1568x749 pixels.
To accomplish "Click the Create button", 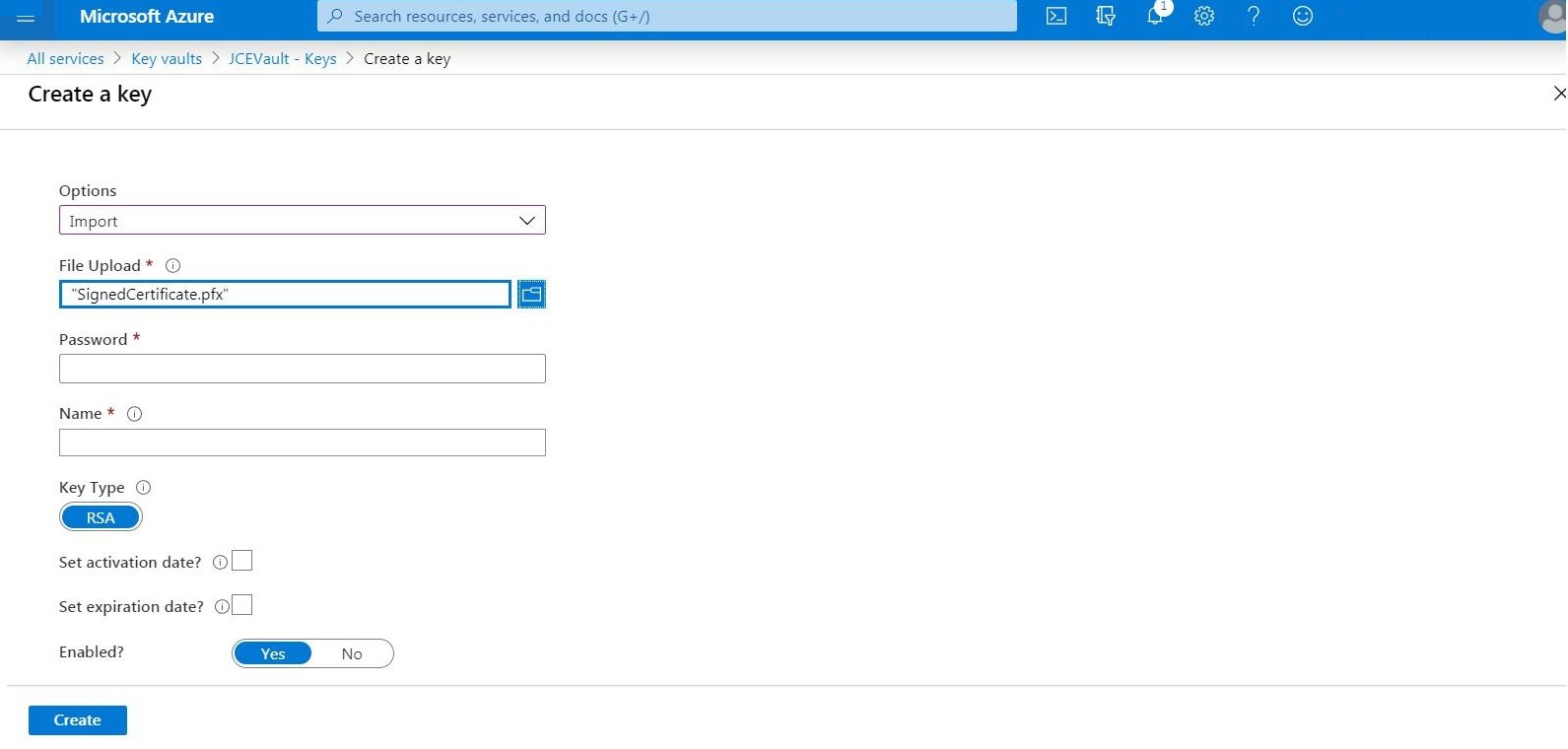I will coord(77,720).
